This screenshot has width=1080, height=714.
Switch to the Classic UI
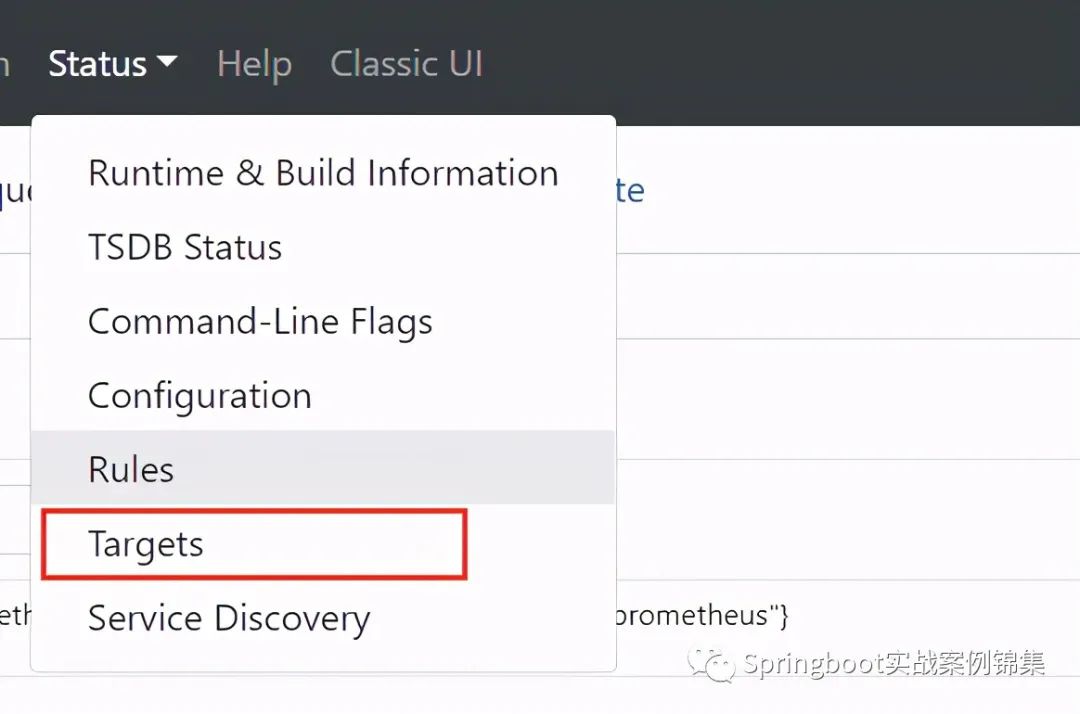pyautogui.click(x=406, y=63)
